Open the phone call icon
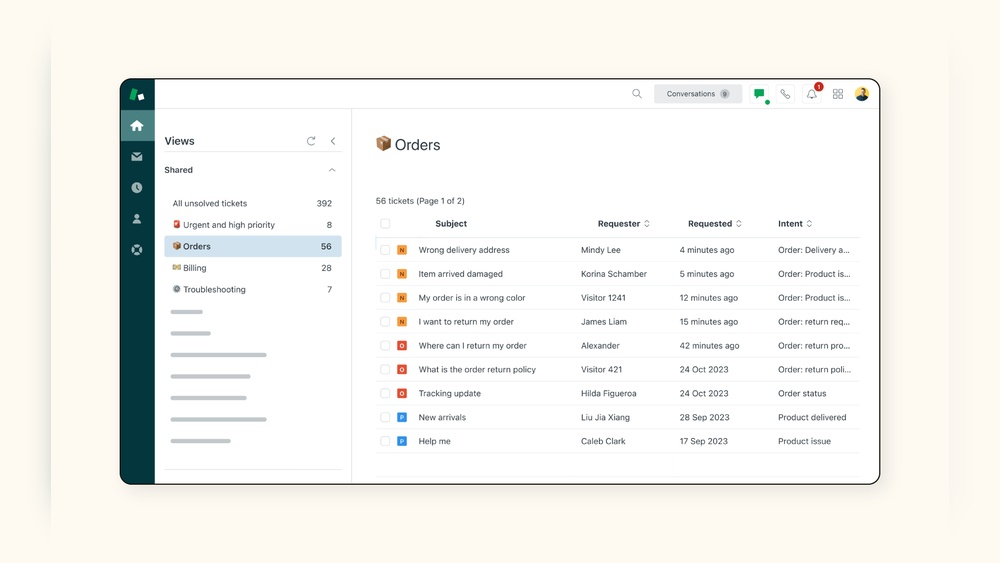1000x563 pixels. point(785,94)
